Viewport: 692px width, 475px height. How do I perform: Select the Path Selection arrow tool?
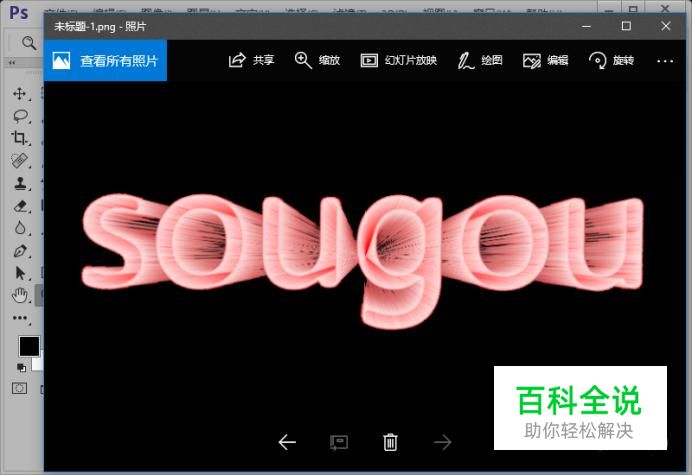[x=20, y=273]
